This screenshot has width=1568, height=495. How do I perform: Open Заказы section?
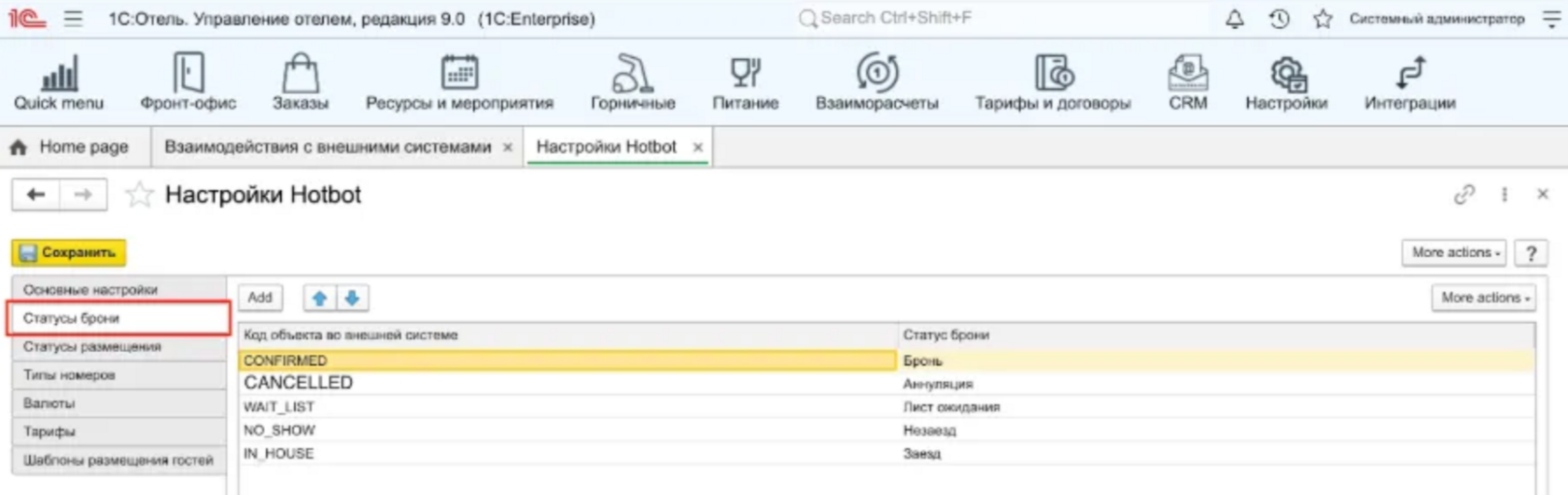(301, 82)
